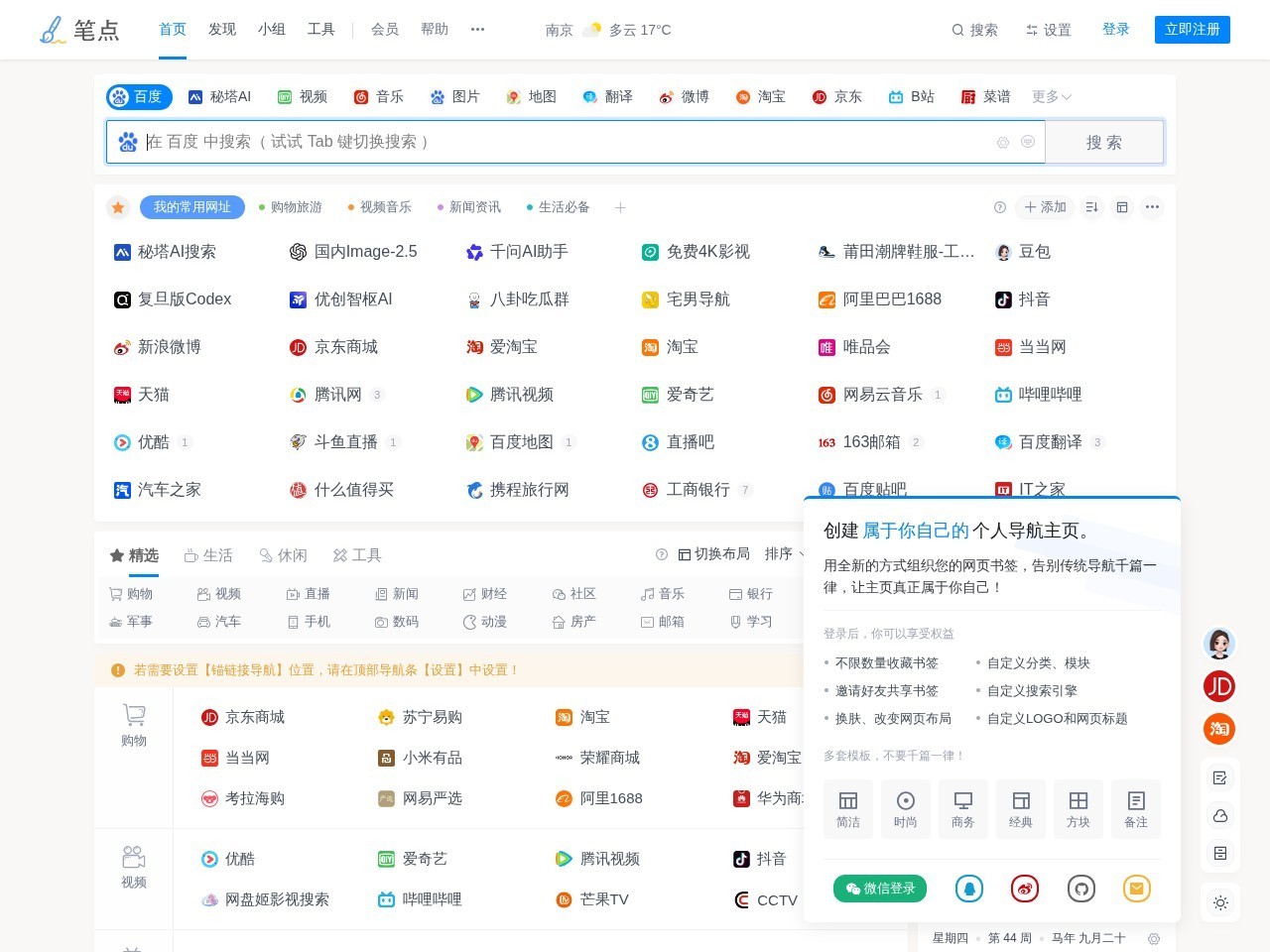The width and height of the screenshot is (1270, 952).
Task: Open the top bar 搜索 magnifier
Action: (x=974, y=30)
